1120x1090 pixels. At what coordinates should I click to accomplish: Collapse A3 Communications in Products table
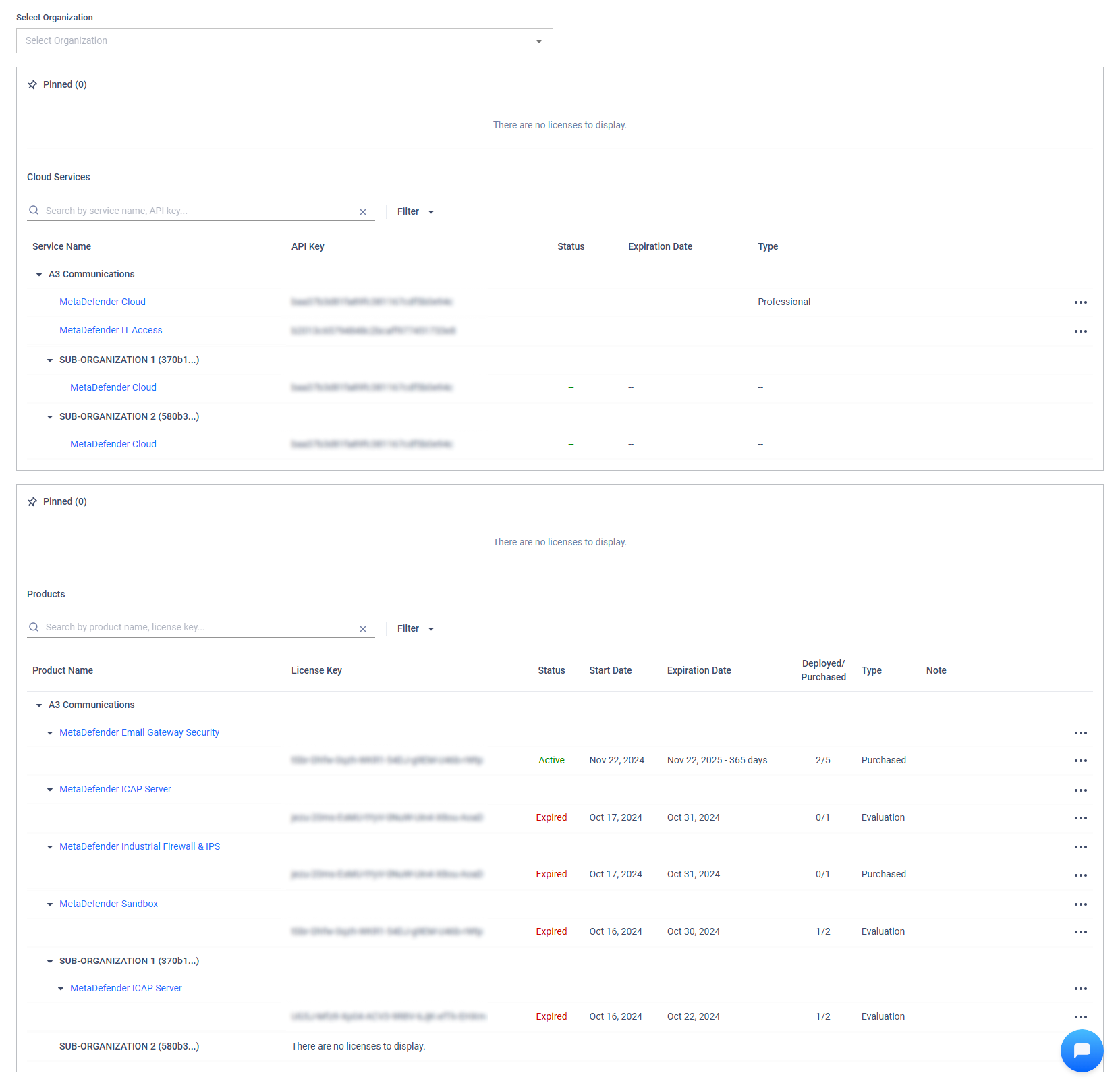[39, 705]
